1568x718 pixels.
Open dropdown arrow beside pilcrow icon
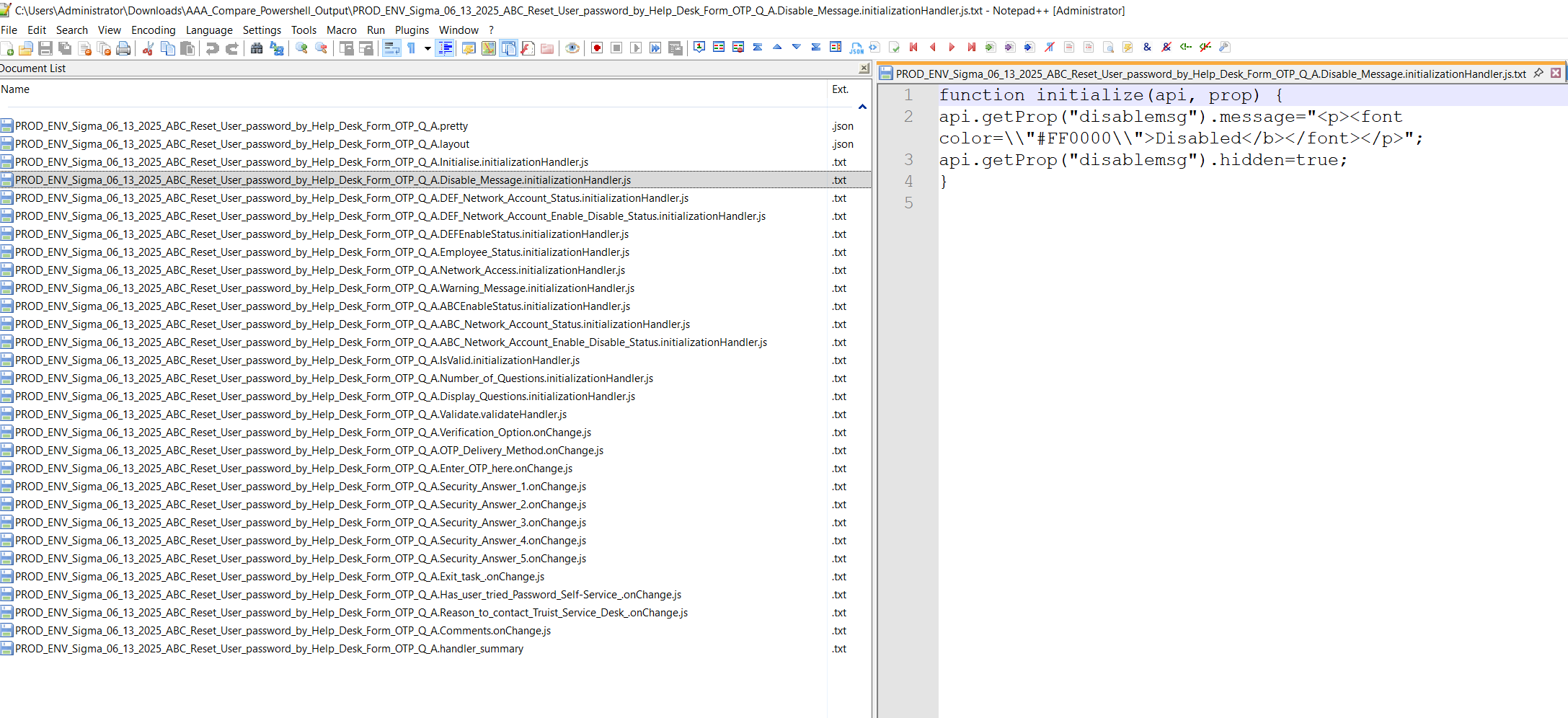tap(428, 48)
